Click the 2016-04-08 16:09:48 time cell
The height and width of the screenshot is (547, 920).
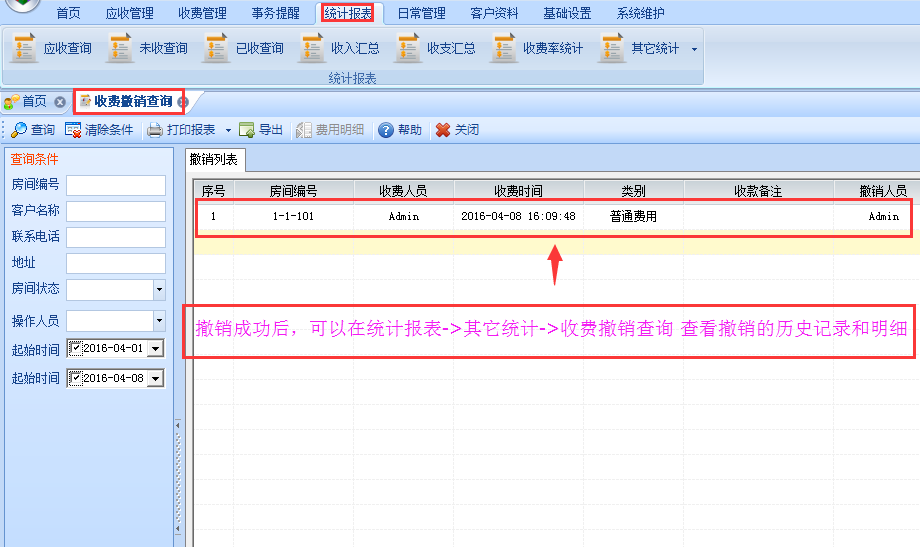pos(518,216)
